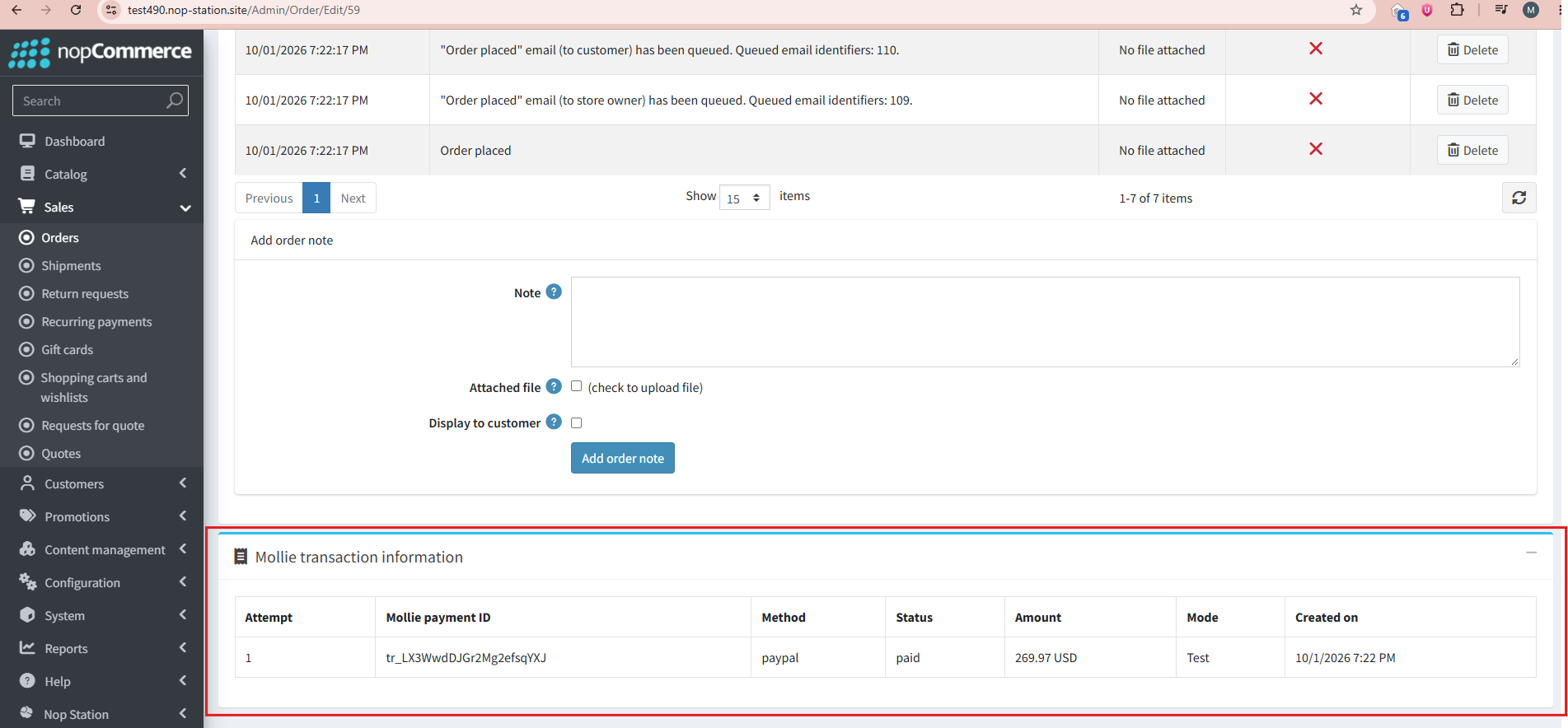Click the Reports chart icon

coord(27,647)
